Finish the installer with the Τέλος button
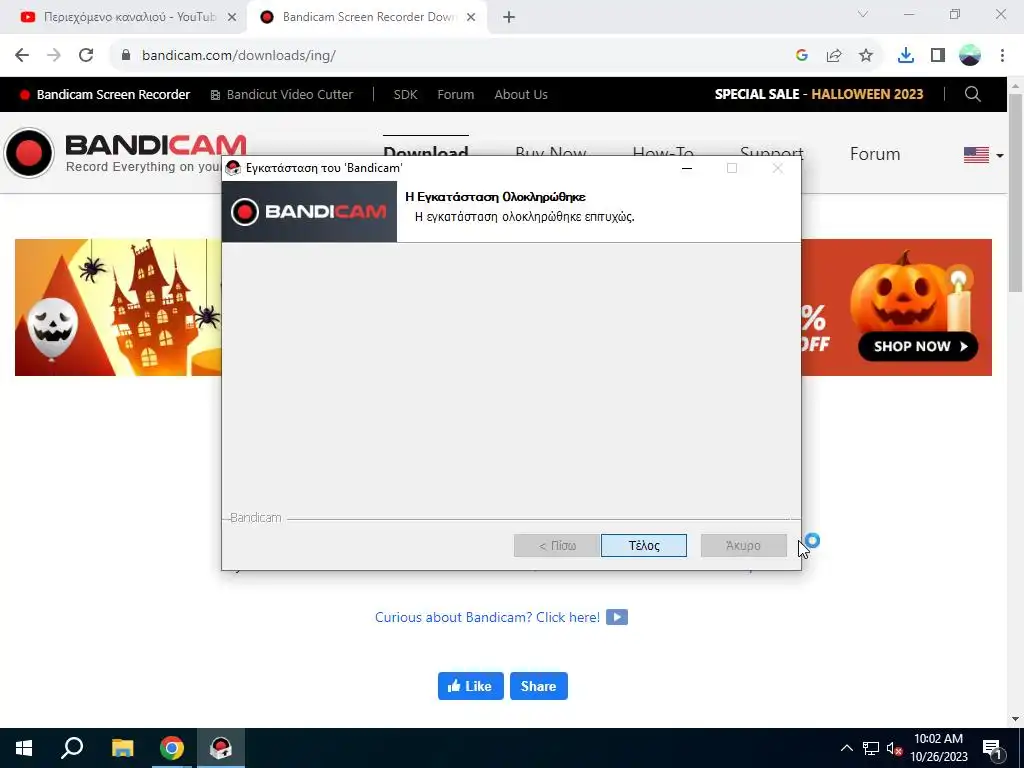 (x=643, y=545)
